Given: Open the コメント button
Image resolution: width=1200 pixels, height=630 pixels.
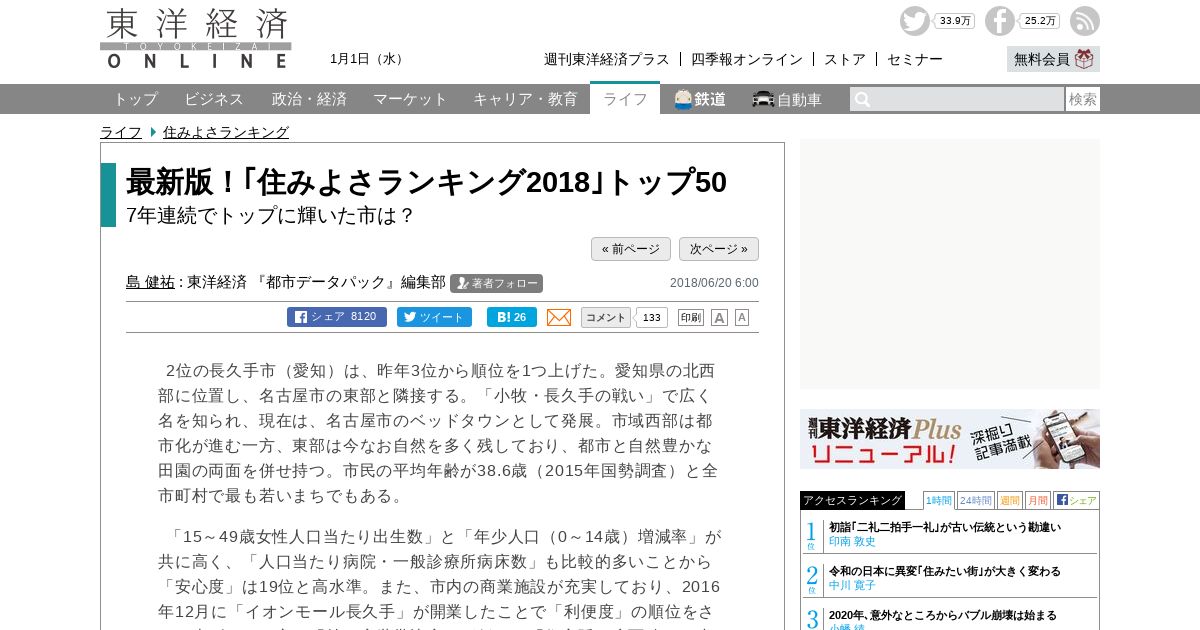Looking at the screenshot, I should (606, 317).
